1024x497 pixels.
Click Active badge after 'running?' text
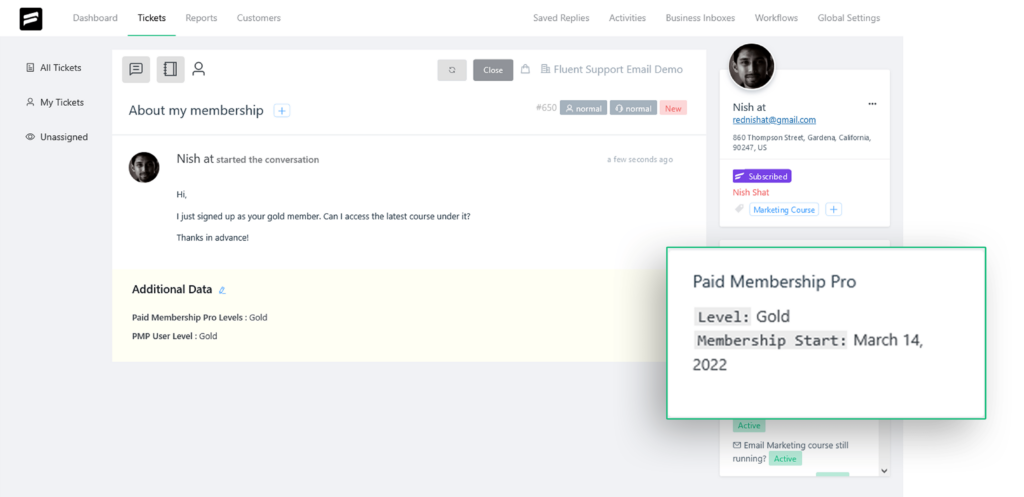[x=785, y=458]
